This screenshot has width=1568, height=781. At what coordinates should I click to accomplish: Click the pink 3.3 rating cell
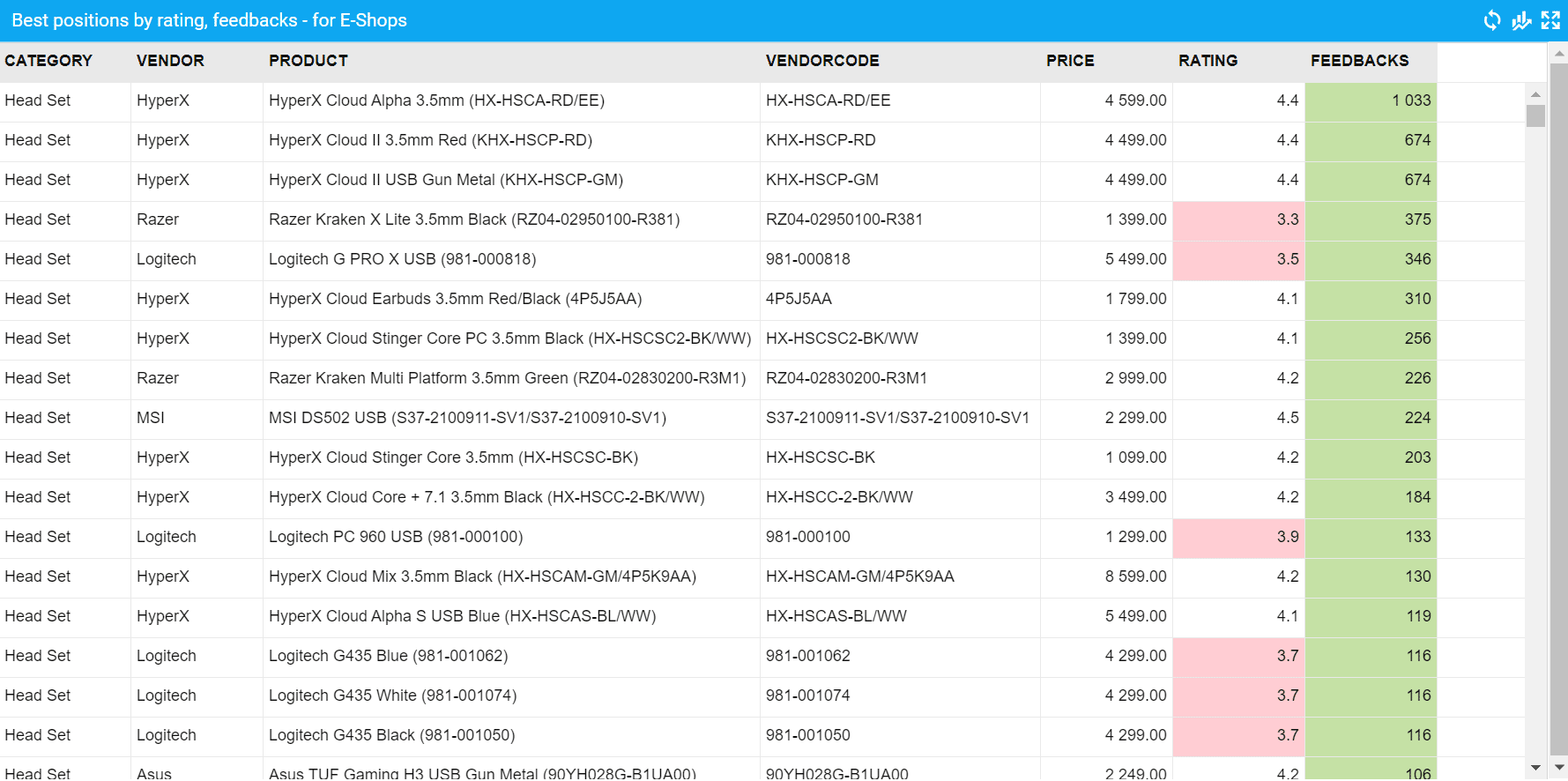click(1238, 219)
